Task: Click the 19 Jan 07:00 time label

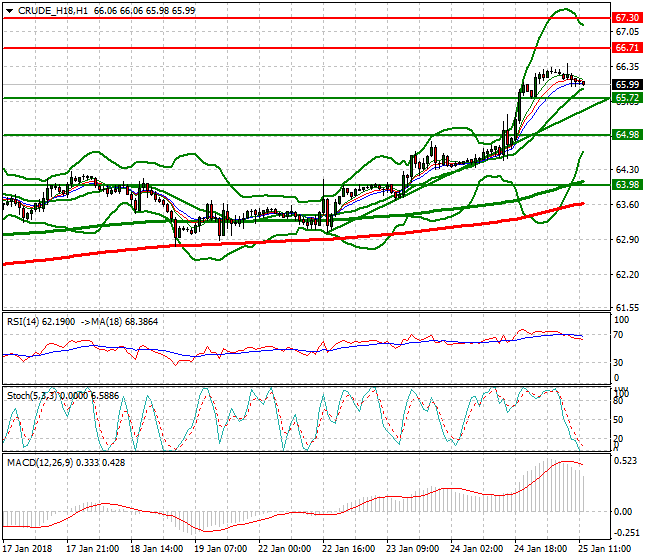Action: (221, 549)
